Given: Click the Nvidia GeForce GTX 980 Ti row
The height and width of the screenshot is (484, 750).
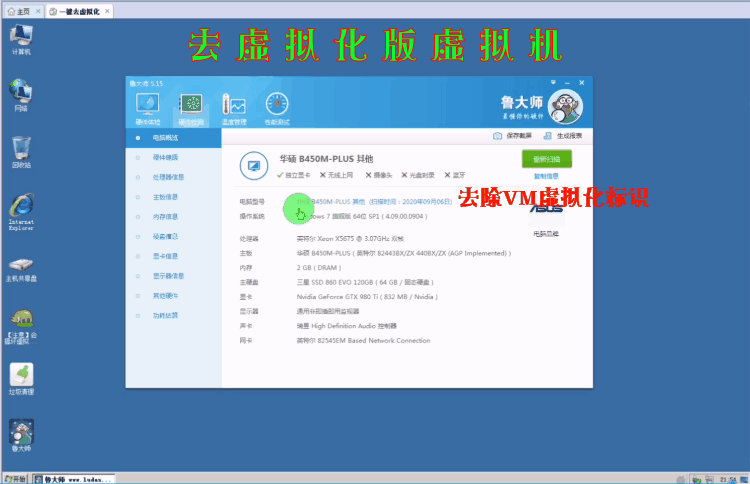Looking at the screenshot, I should pos(367,297).
